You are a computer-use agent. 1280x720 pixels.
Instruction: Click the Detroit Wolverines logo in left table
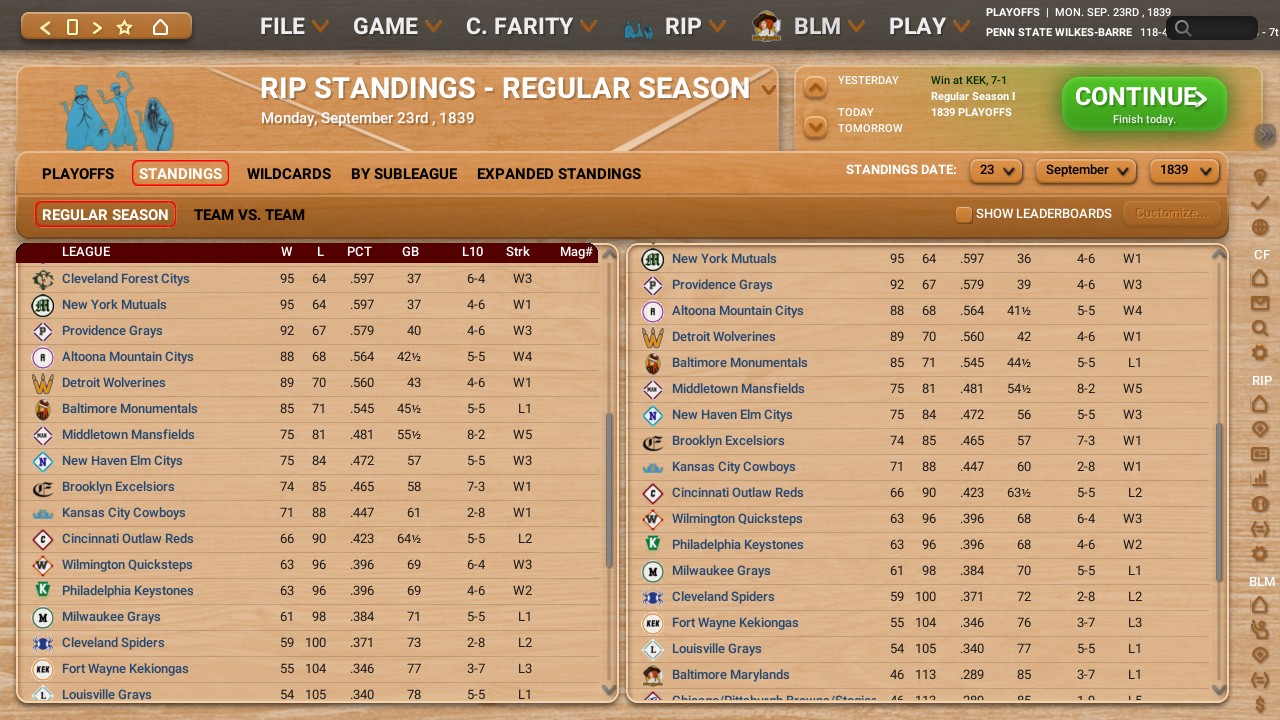point(43,383)
